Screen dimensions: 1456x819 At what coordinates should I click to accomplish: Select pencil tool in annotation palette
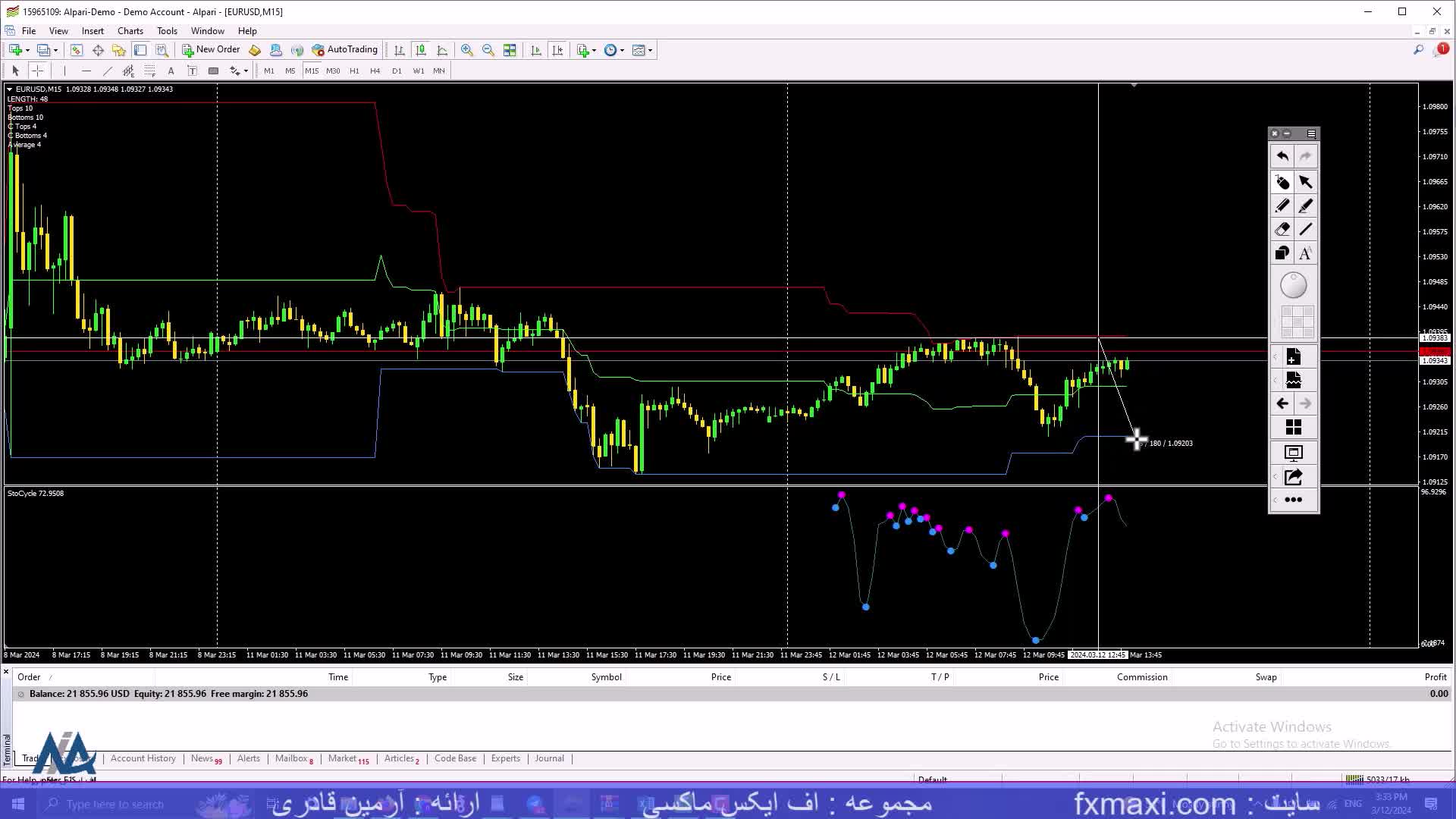pyautogui.click(x=1282, y=206)
